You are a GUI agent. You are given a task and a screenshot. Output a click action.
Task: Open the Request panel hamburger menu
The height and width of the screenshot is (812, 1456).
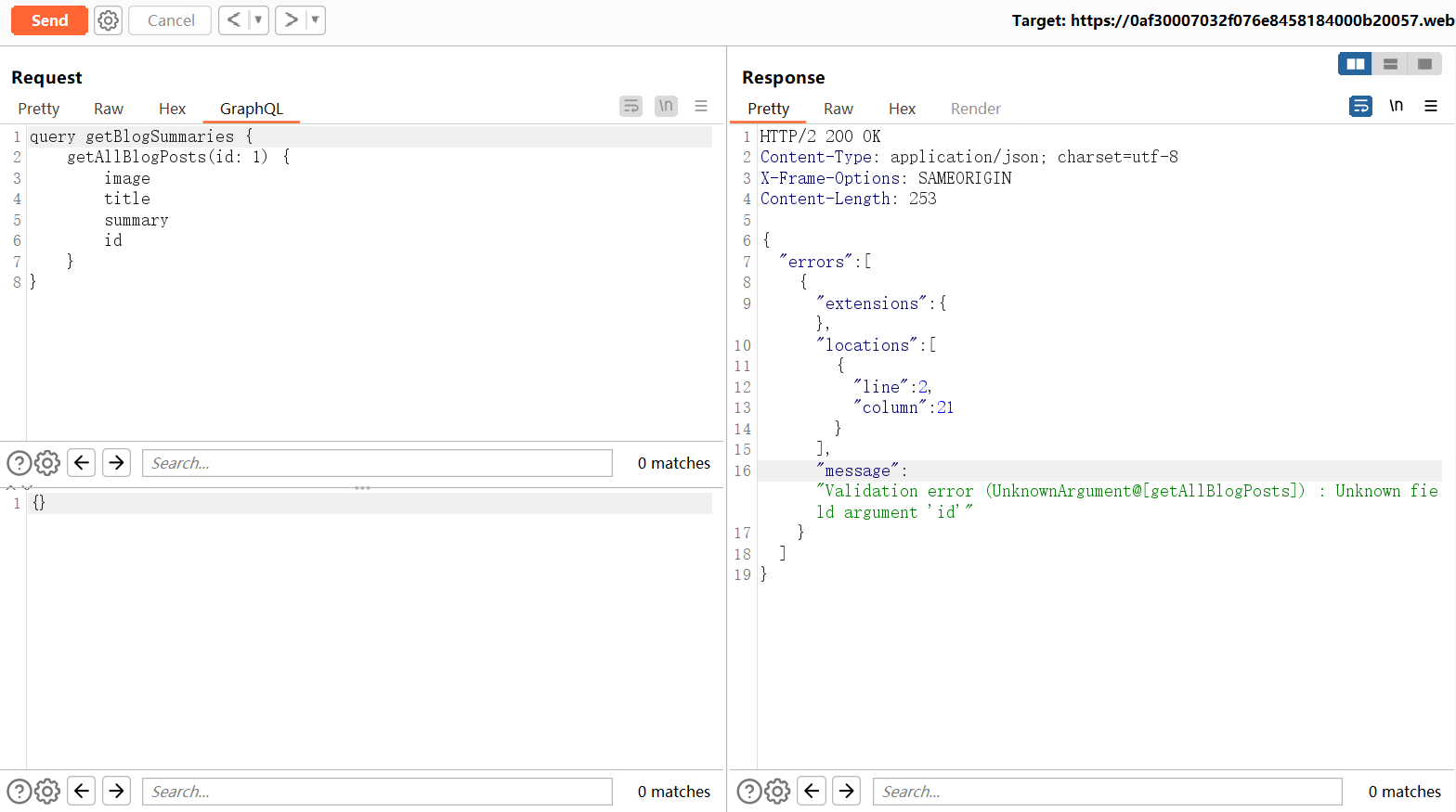point(701,106)
